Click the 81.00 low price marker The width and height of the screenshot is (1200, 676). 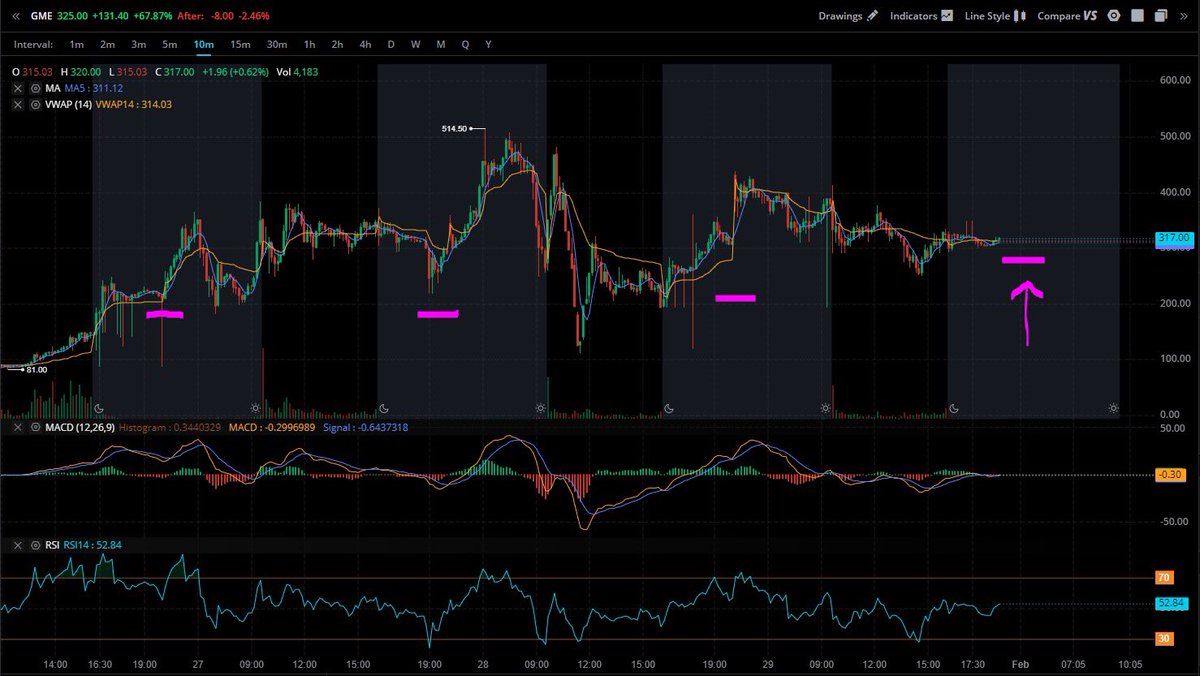[37, 369]
